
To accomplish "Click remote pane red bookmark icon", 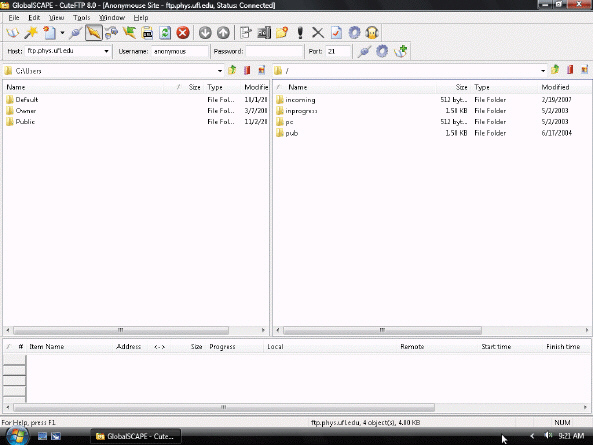I will click(570, 70).
